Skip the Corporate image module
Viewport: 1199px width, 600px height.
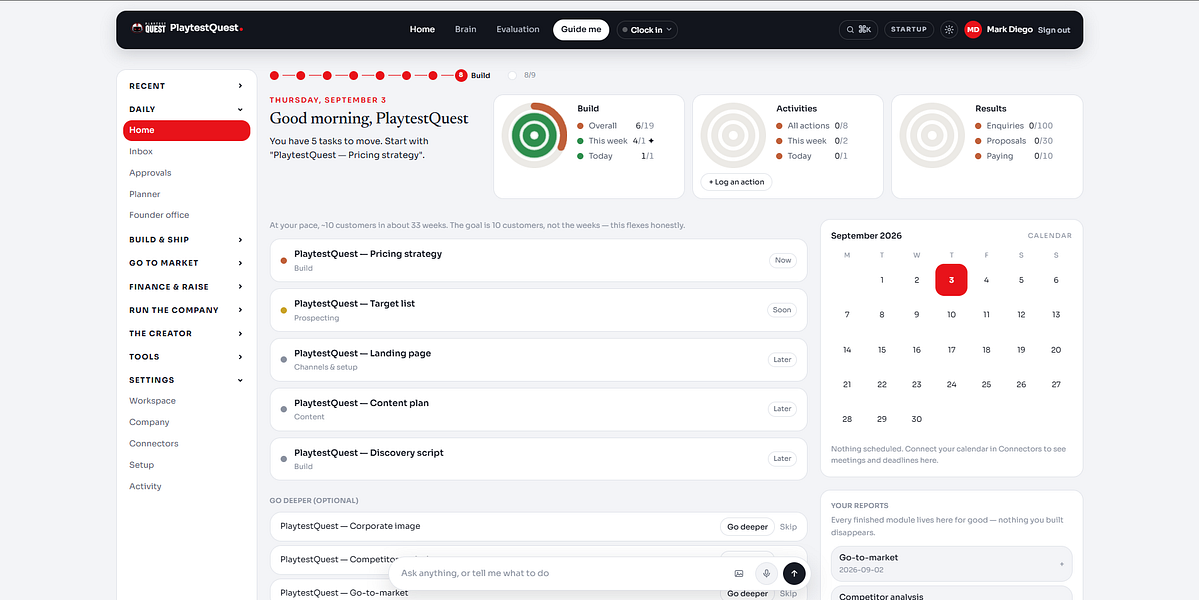[788, 527]
